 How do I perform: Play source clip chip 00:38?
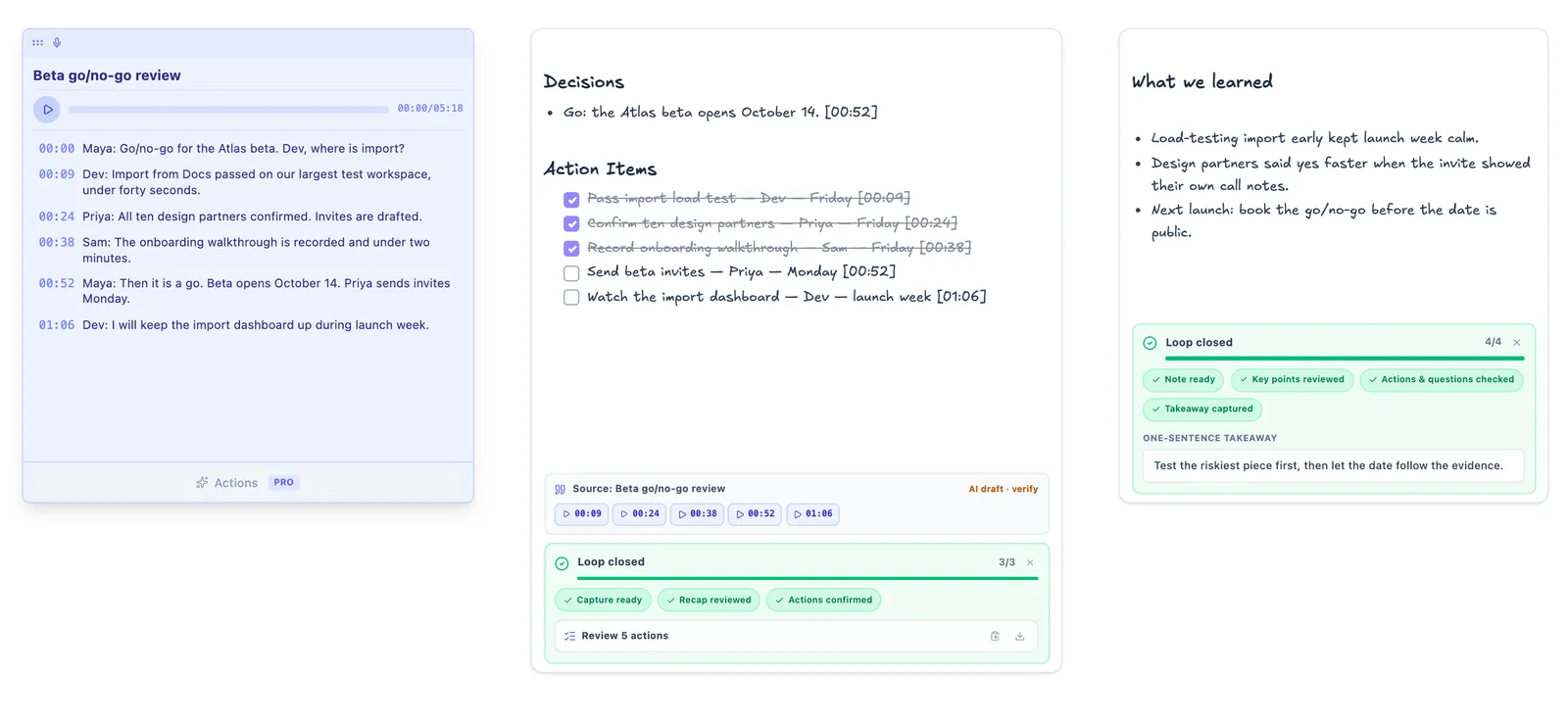[698, 514]
